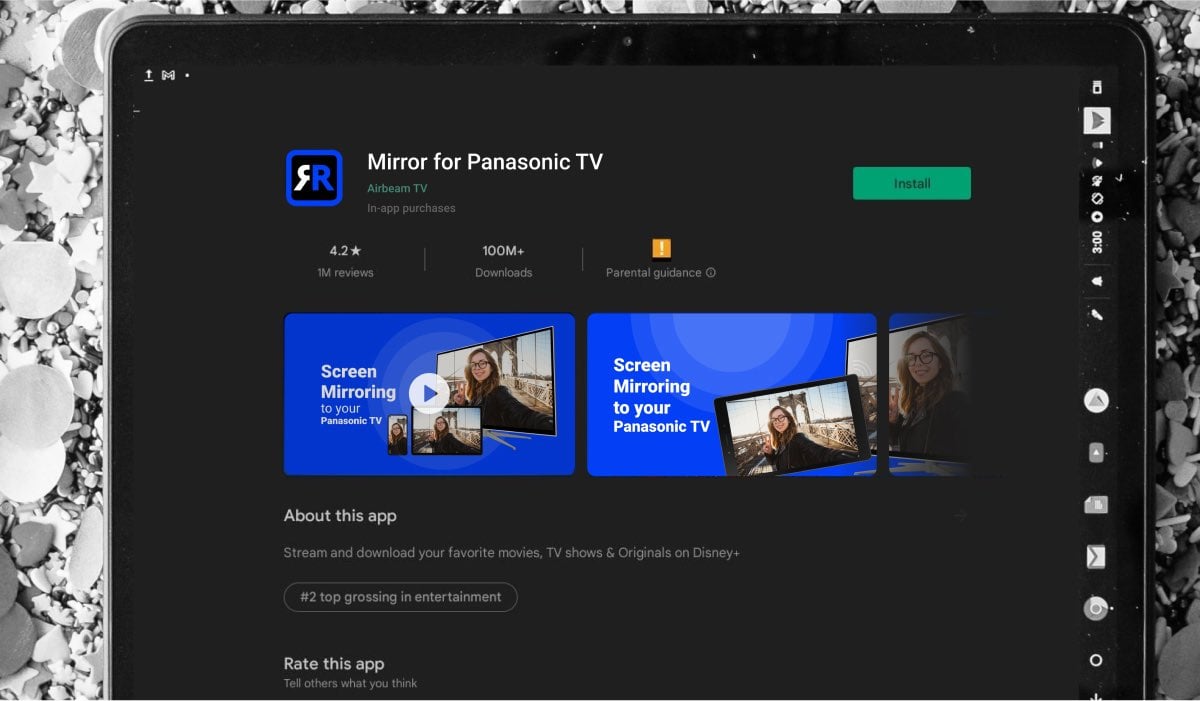This screenshot has width=1200, height=701.
Task: Play the Screen Mirroring preview video
Action: click(x=429, y=394)
